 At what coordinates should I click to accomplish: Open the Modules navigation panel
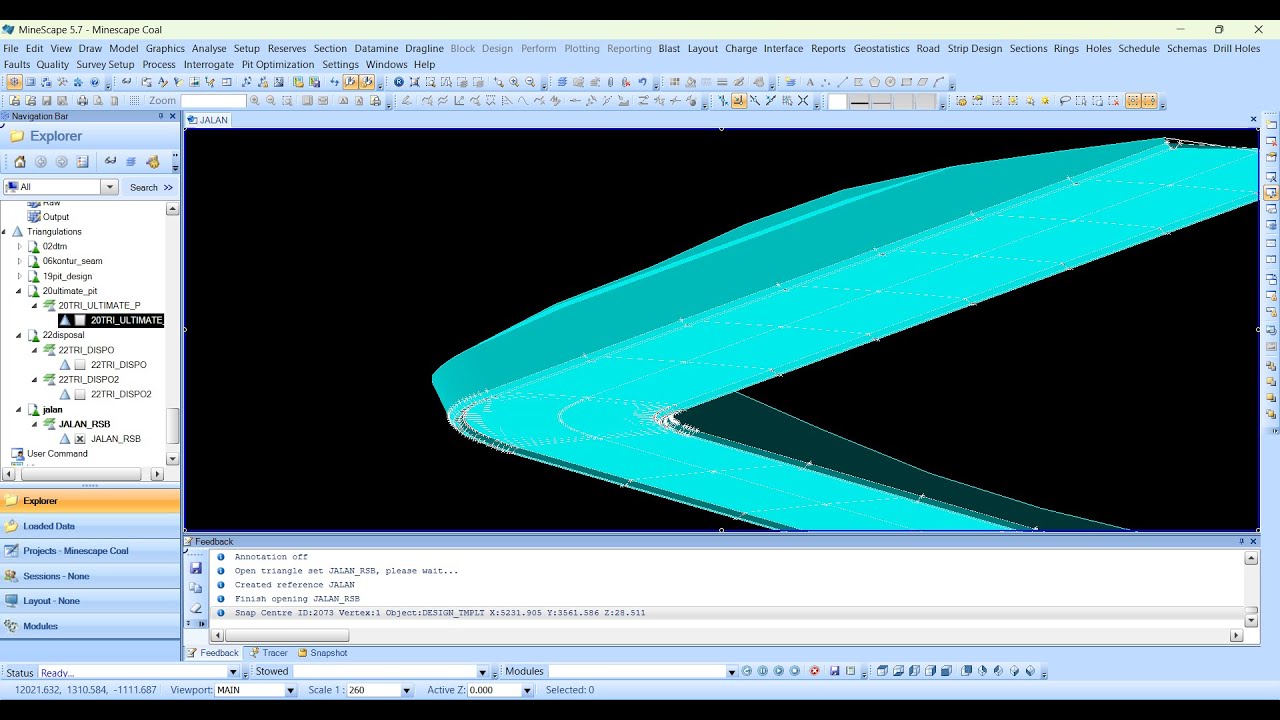point(90,626)
